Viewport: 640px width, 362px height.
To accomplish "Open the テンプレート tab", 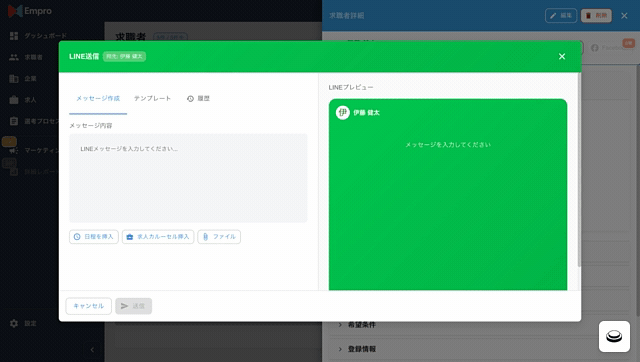I will 152,98.
